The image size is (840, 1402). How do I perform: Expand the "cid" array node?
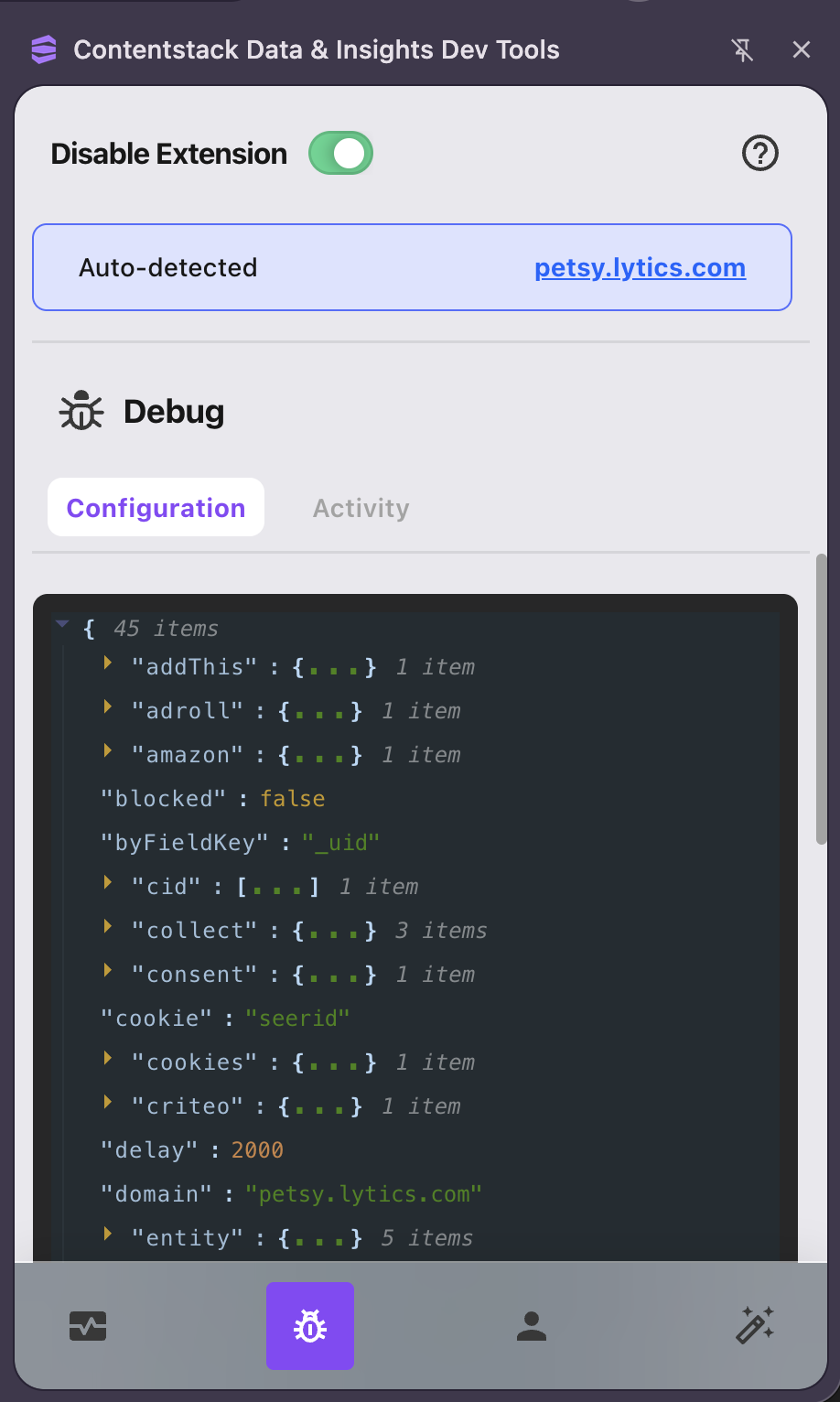(108, 882)
